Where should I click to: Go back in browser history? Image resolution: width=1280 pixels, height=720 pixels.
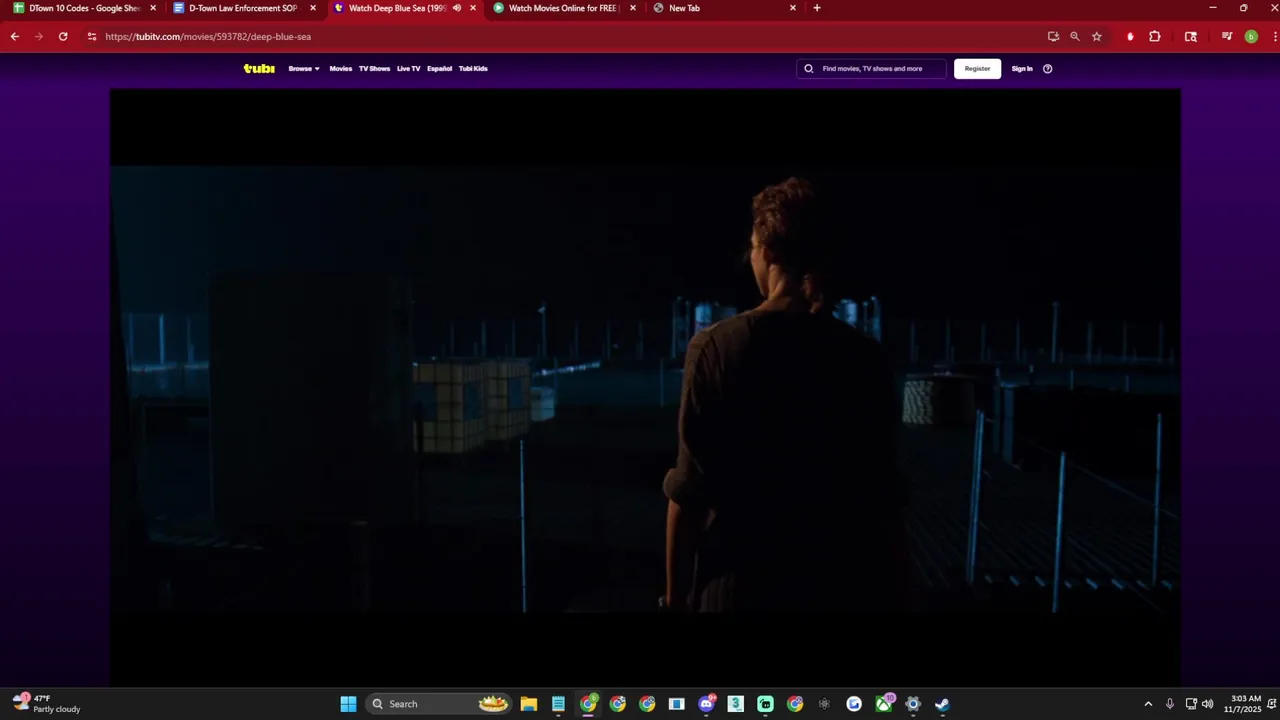tap(15, 36)
